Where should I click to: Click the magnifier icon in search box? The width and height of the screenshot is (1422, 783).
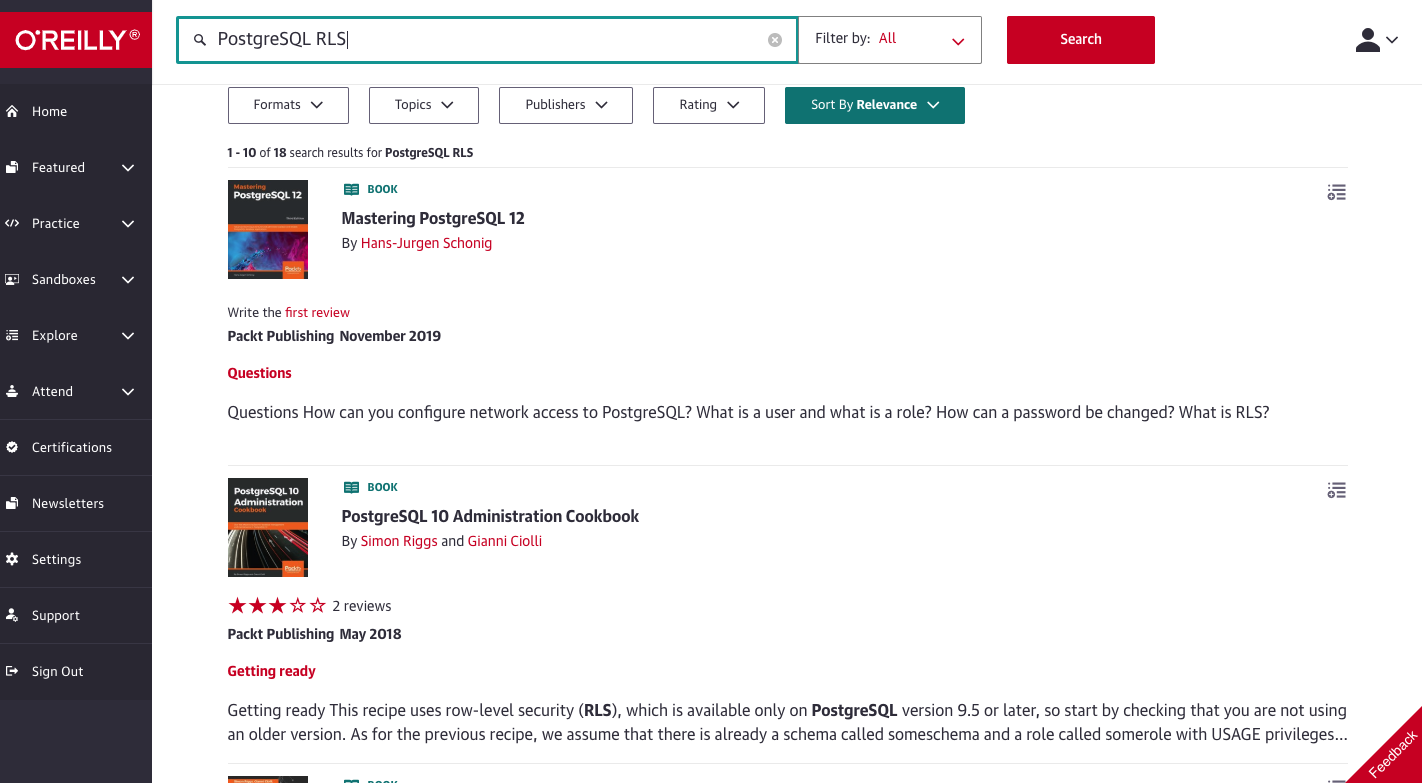click(x=199, y=40)
